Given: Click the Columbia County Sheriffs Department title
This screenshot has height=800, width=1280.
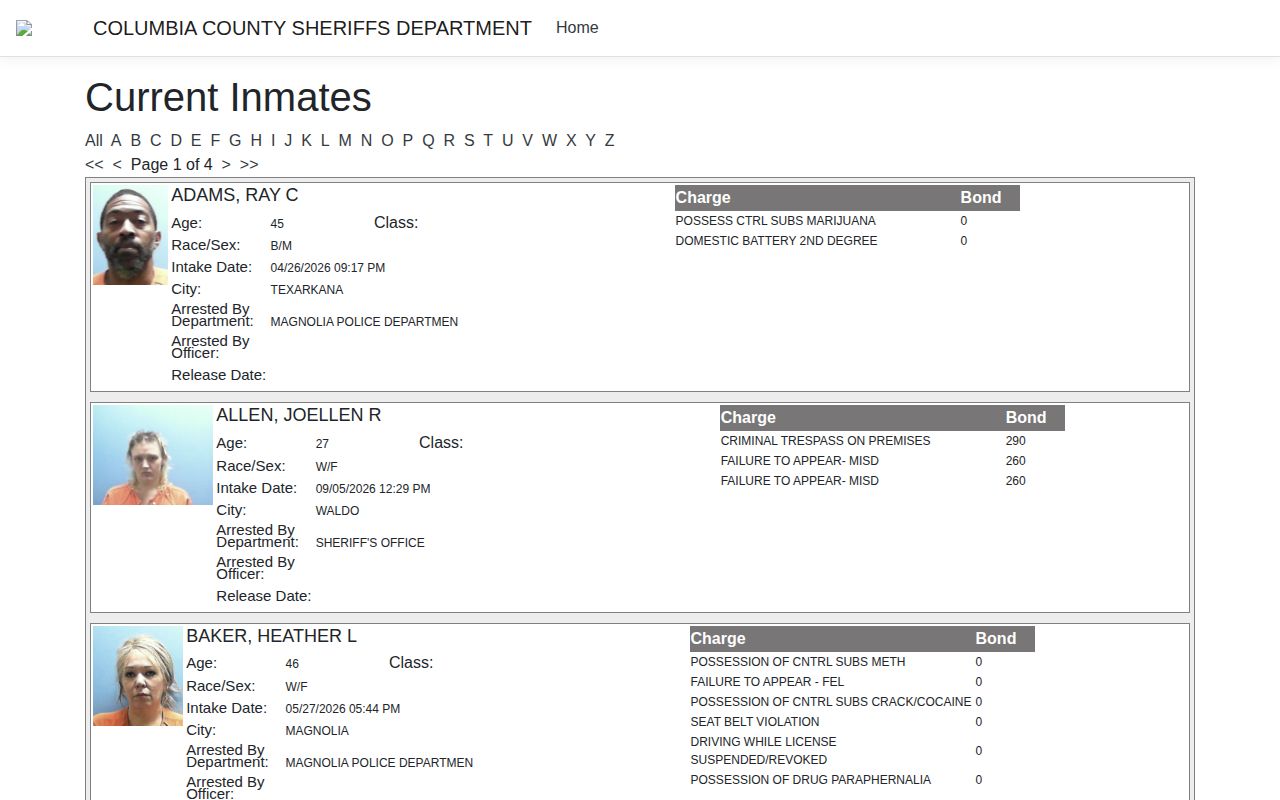Looking at the screenshot, I should pos(312,28).
